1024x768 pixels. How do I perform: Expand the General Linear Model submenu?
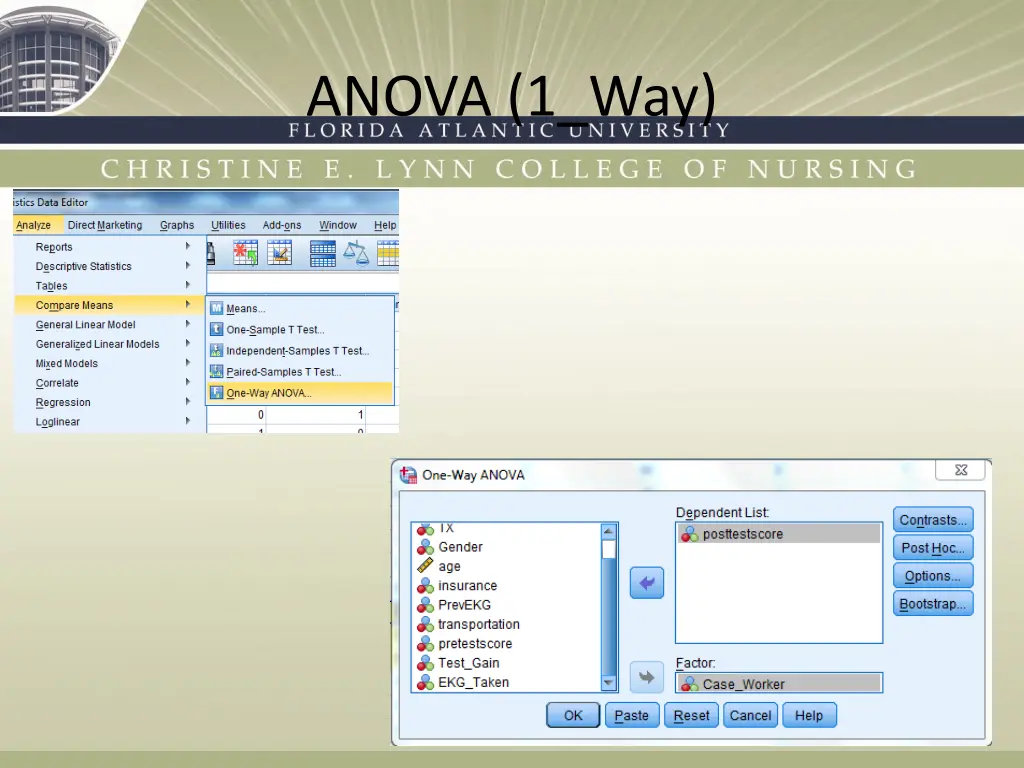[x=108, y=325]
